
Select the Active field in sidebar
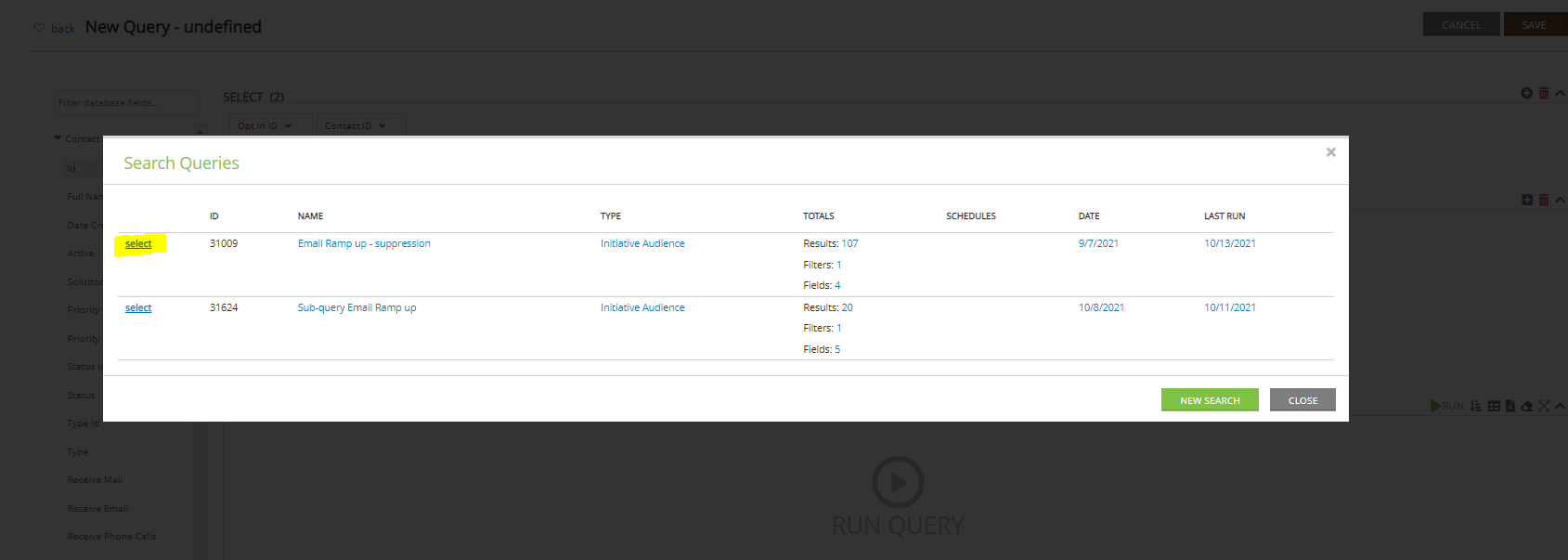point(81,254)
